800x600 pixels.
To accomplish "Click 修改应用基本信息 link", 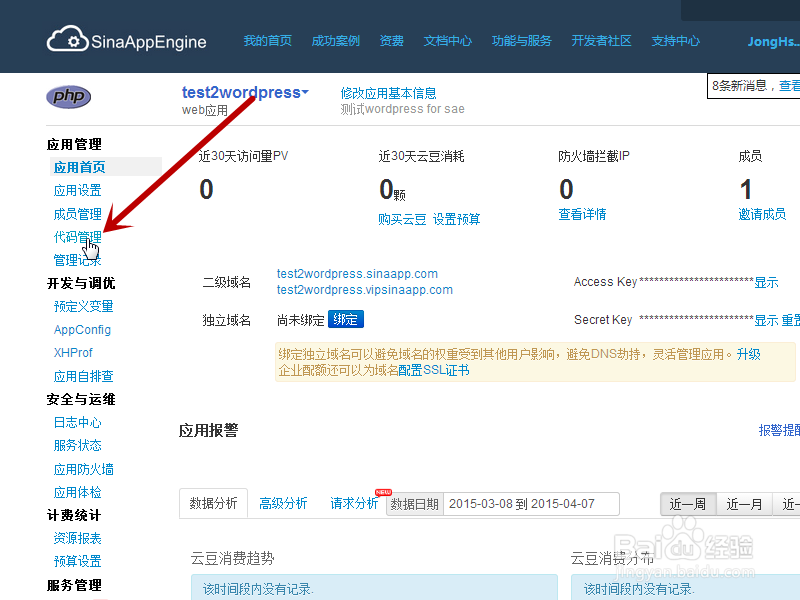I will point(388,93).
